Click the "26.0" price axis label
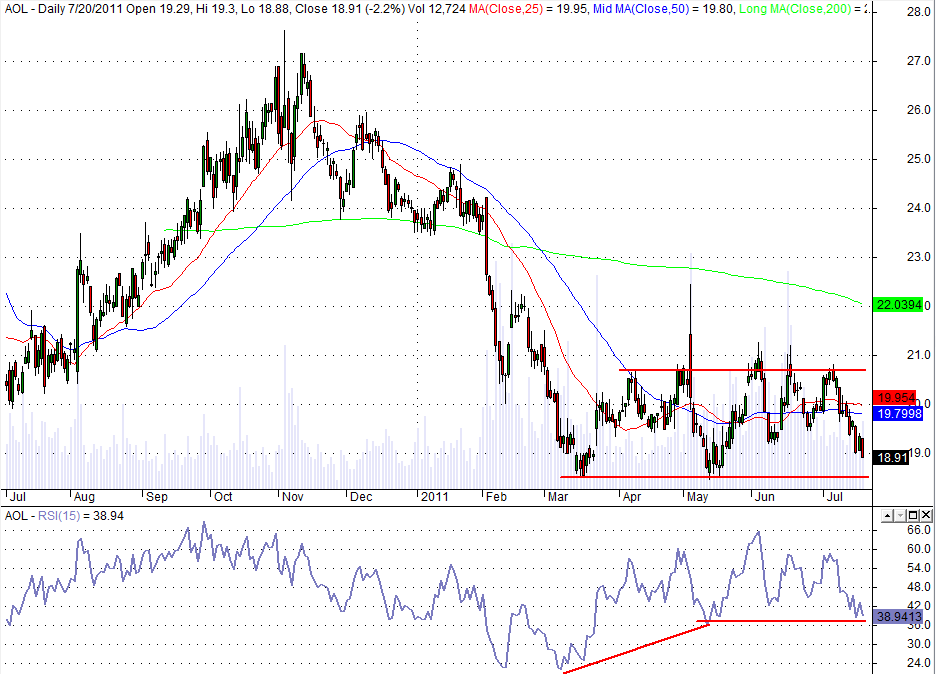 point(919,110)
